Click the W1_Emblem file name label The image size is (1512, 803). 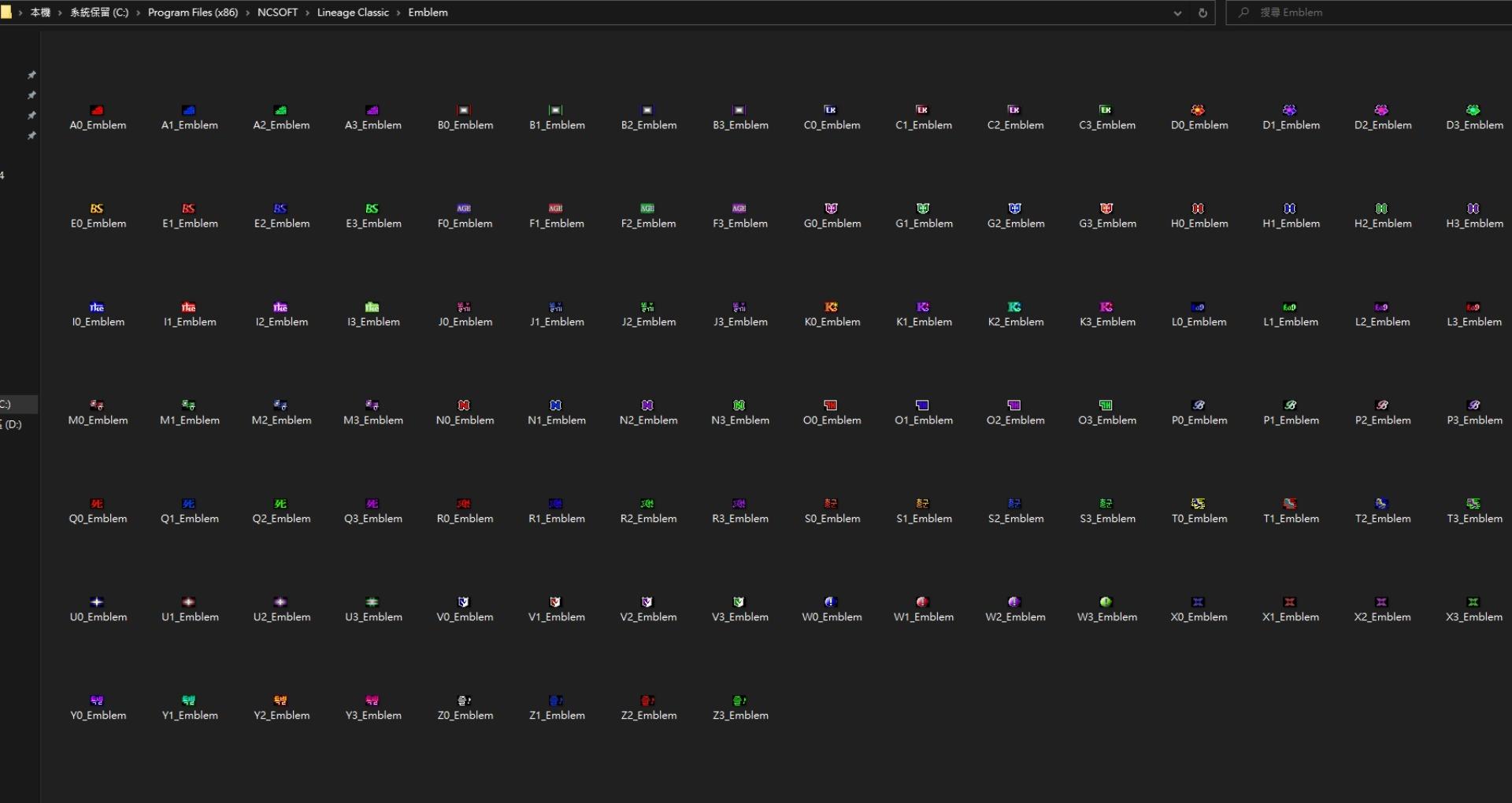[924, 617]
